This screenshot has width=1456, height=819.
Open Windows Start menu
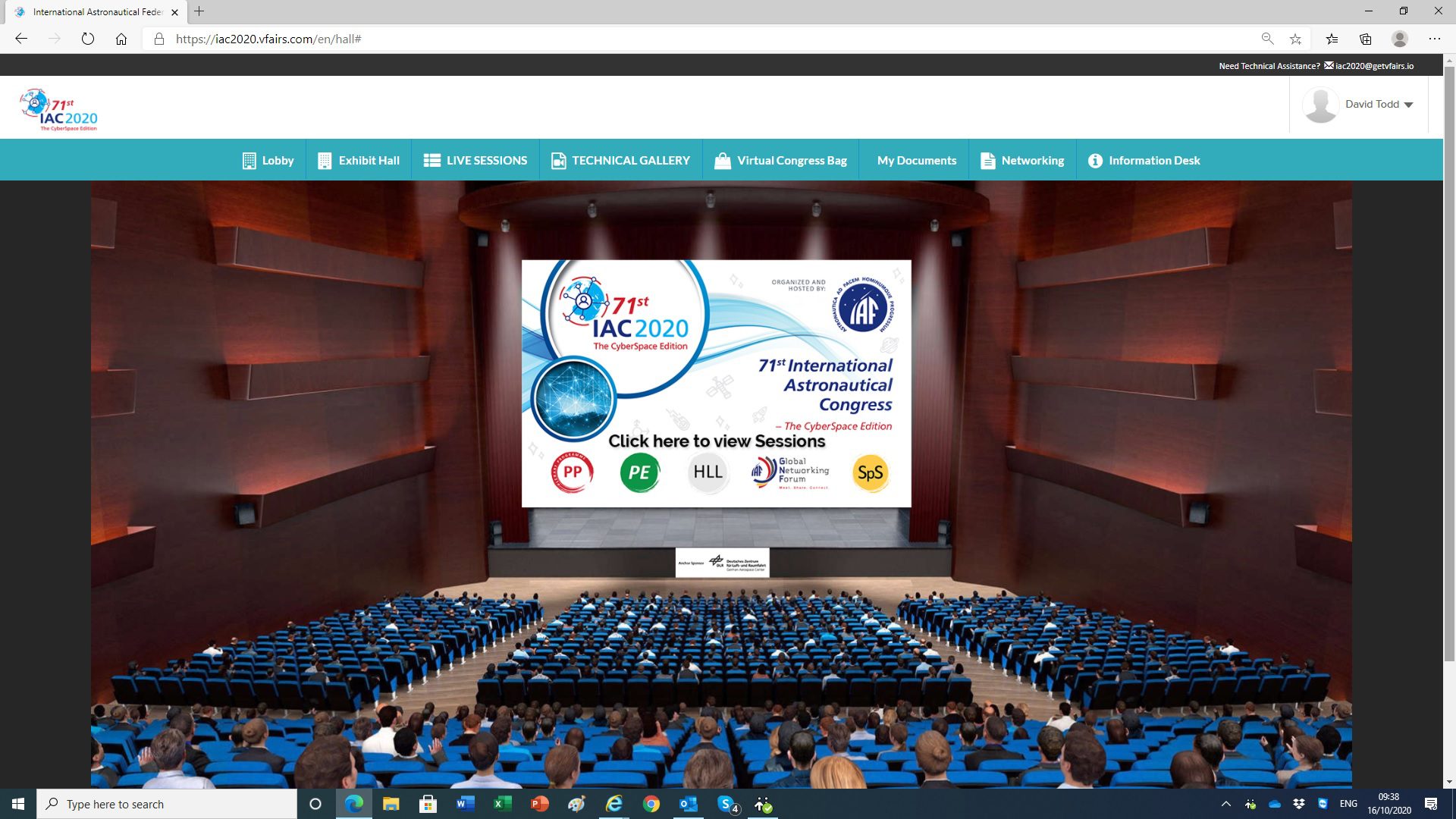click(18, 804)
